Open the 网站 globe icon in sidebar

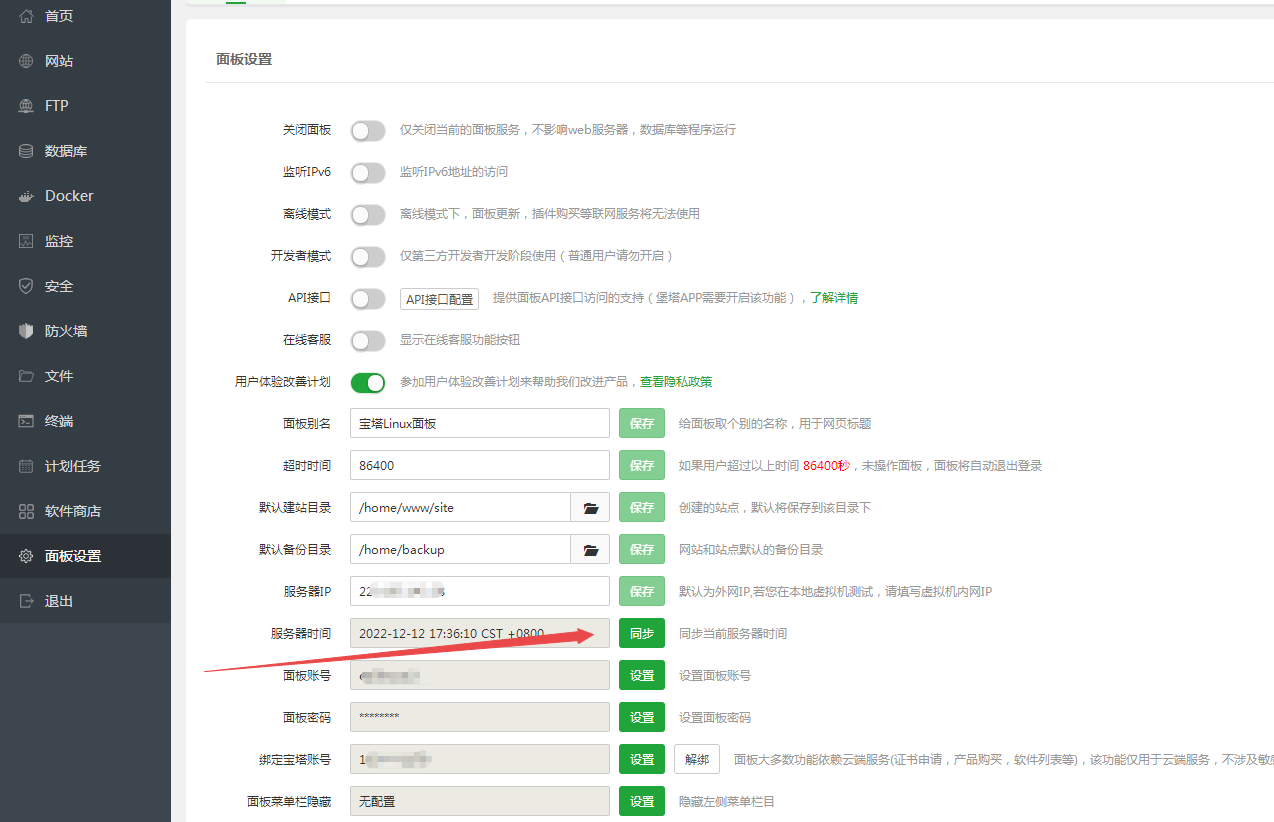[x=26, y=61]
